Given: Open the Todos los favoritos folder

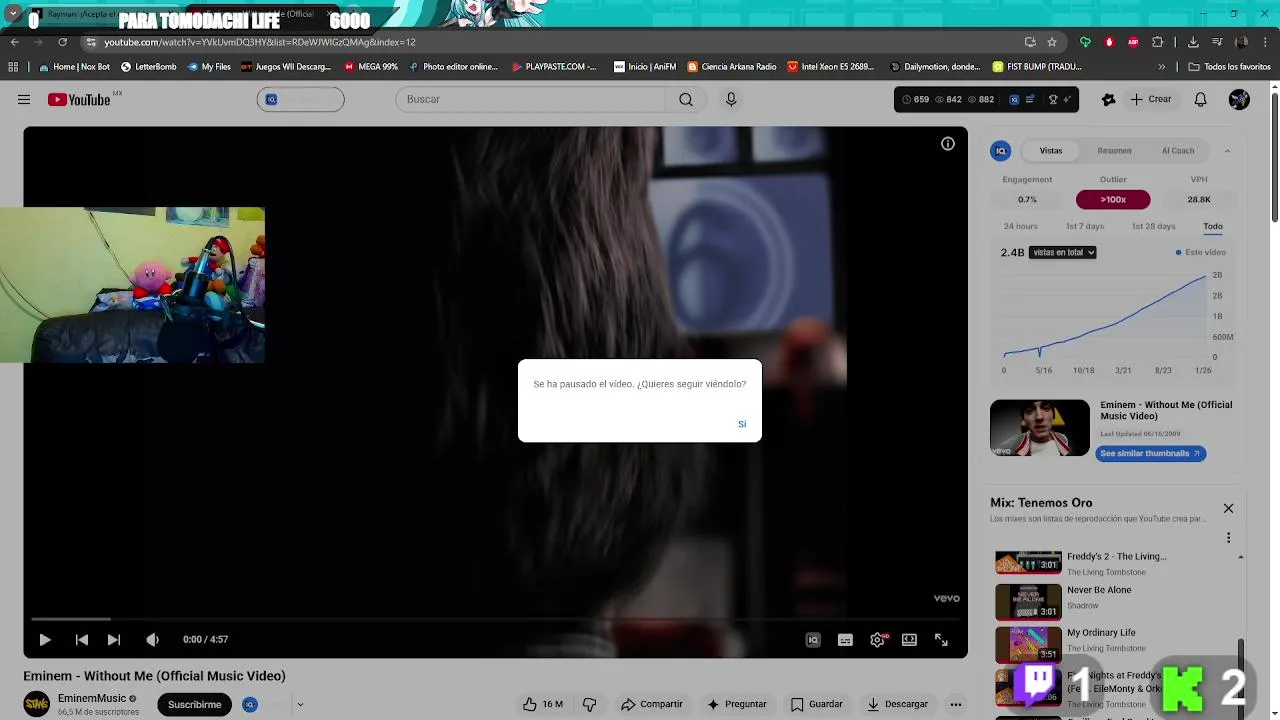Looking at the screenshot, I should coord(1229,67).
